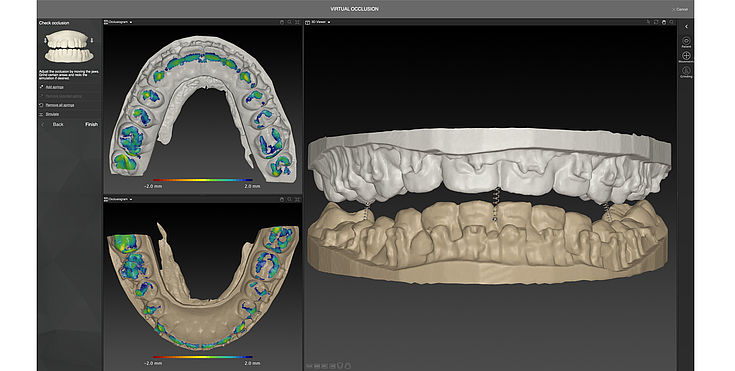Click the check occlusion jaws preview thumbnail
Image resolution: width=735 pixels, height=371 pixels.
click(x=69, y=46)
